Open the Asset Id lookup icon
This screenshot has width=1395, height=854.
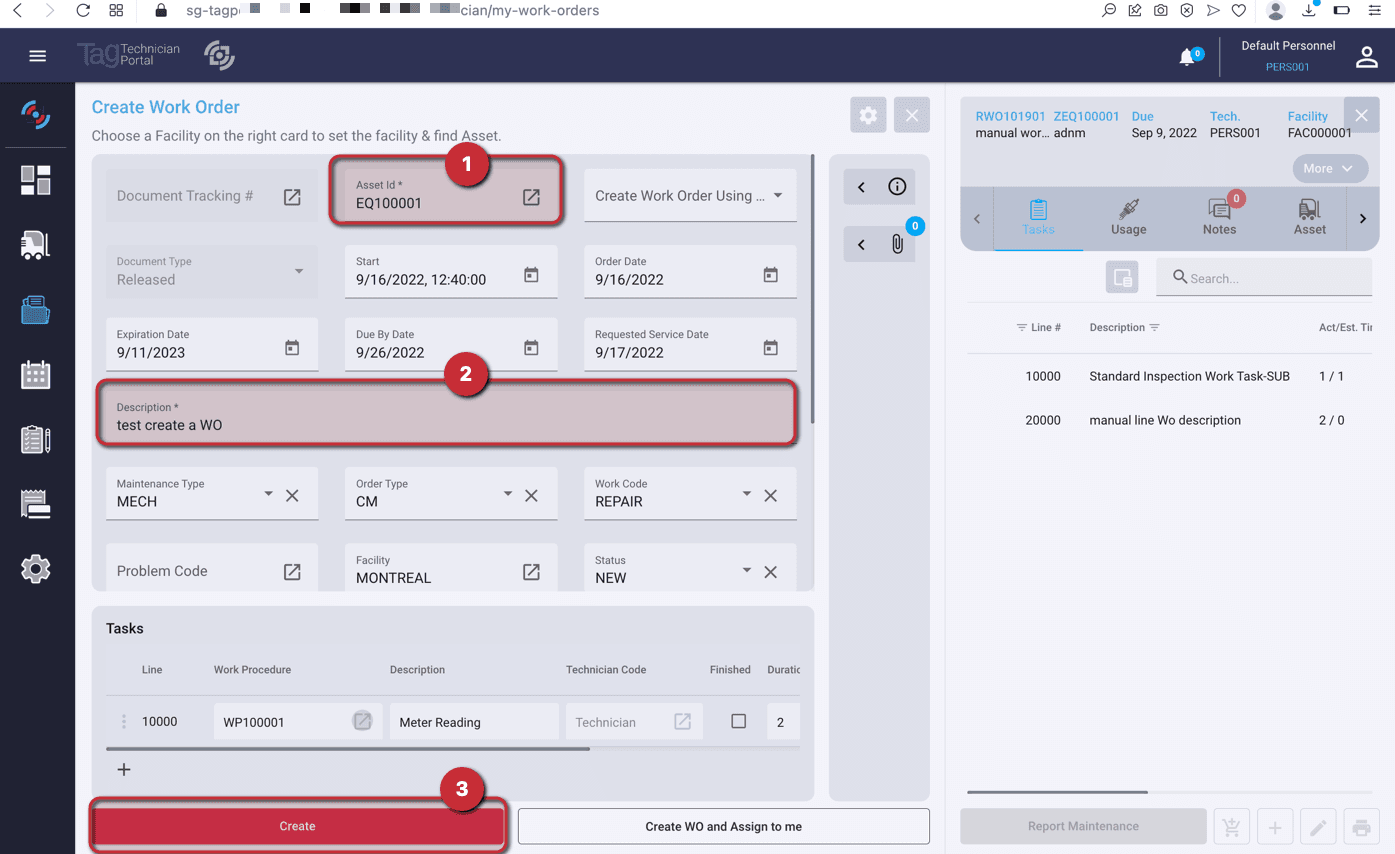531,197
